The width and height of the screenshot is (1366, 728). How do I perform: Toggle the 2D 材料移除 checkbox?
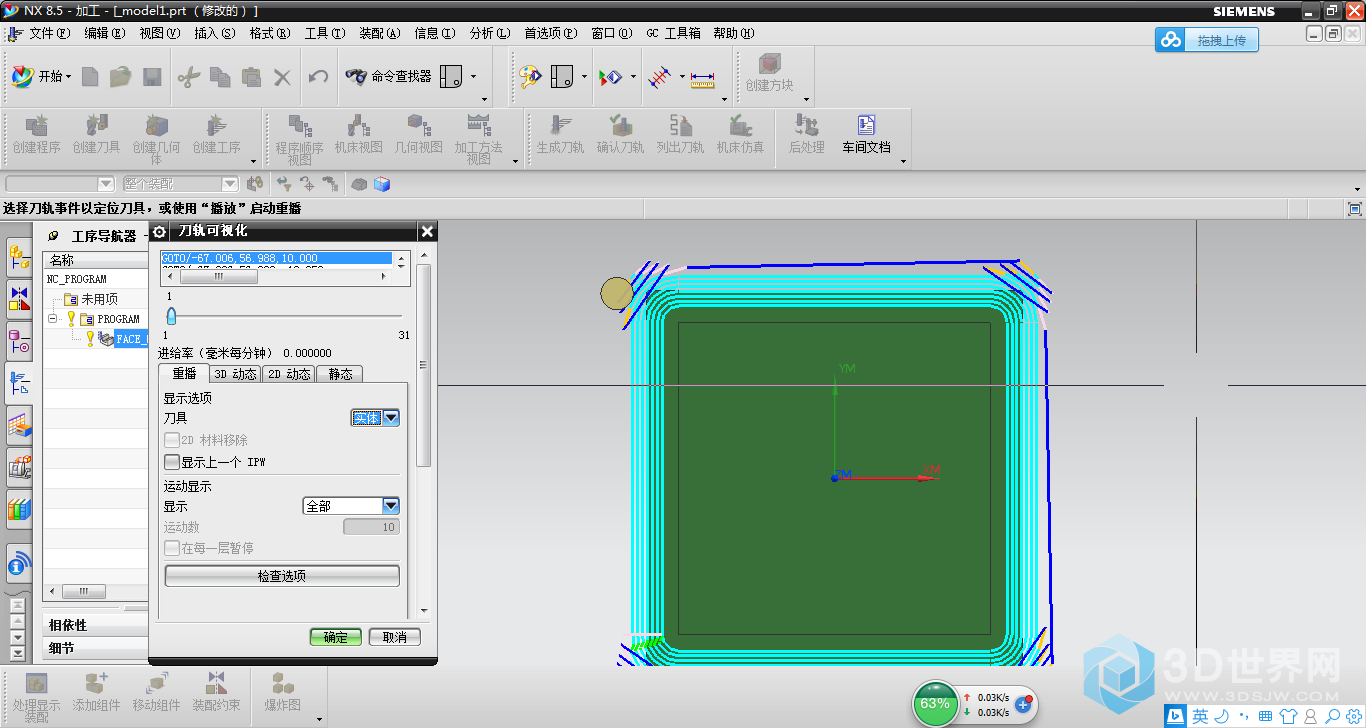(x=173, y=440)
